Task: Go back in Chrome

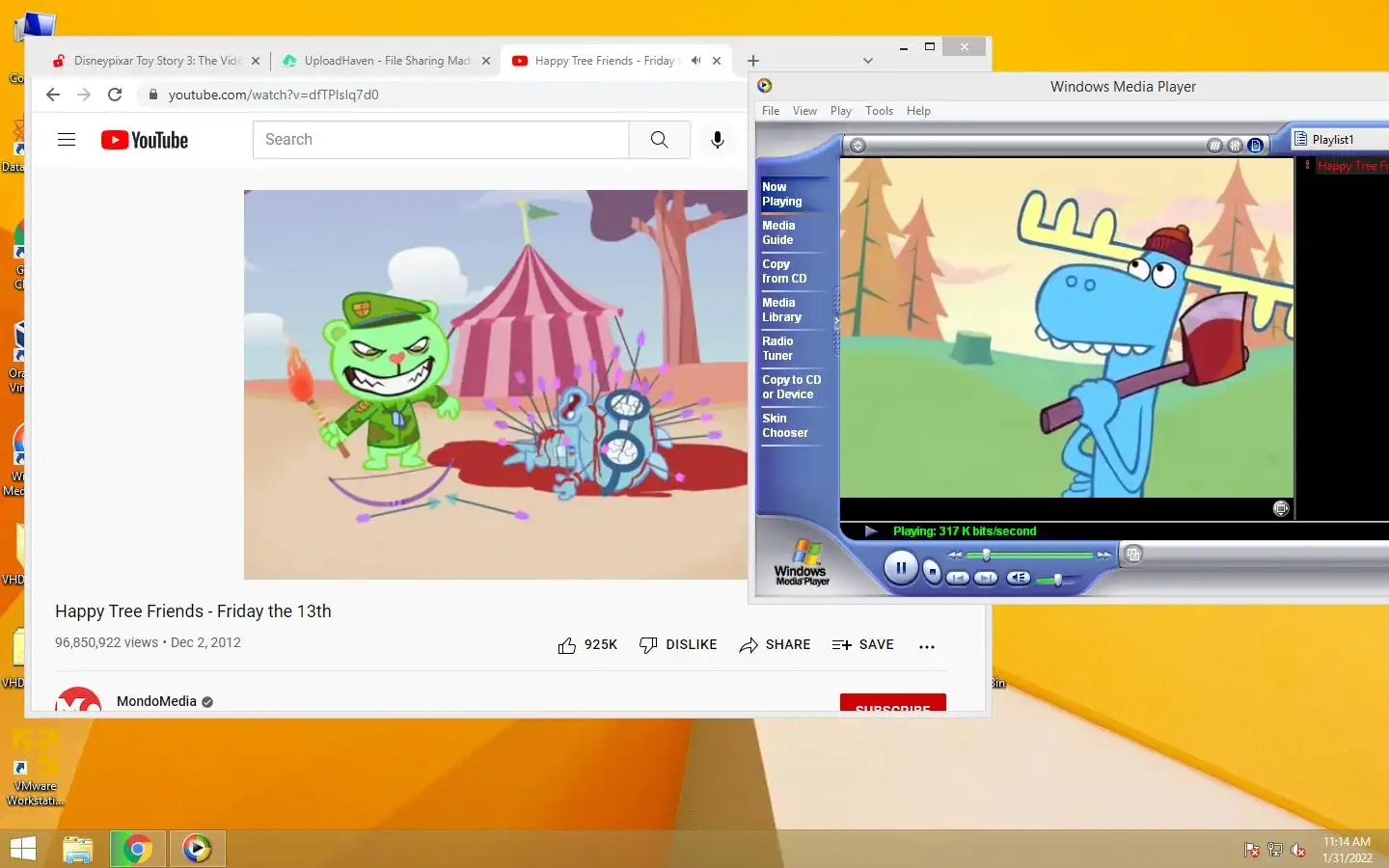Action: point(53,95)
